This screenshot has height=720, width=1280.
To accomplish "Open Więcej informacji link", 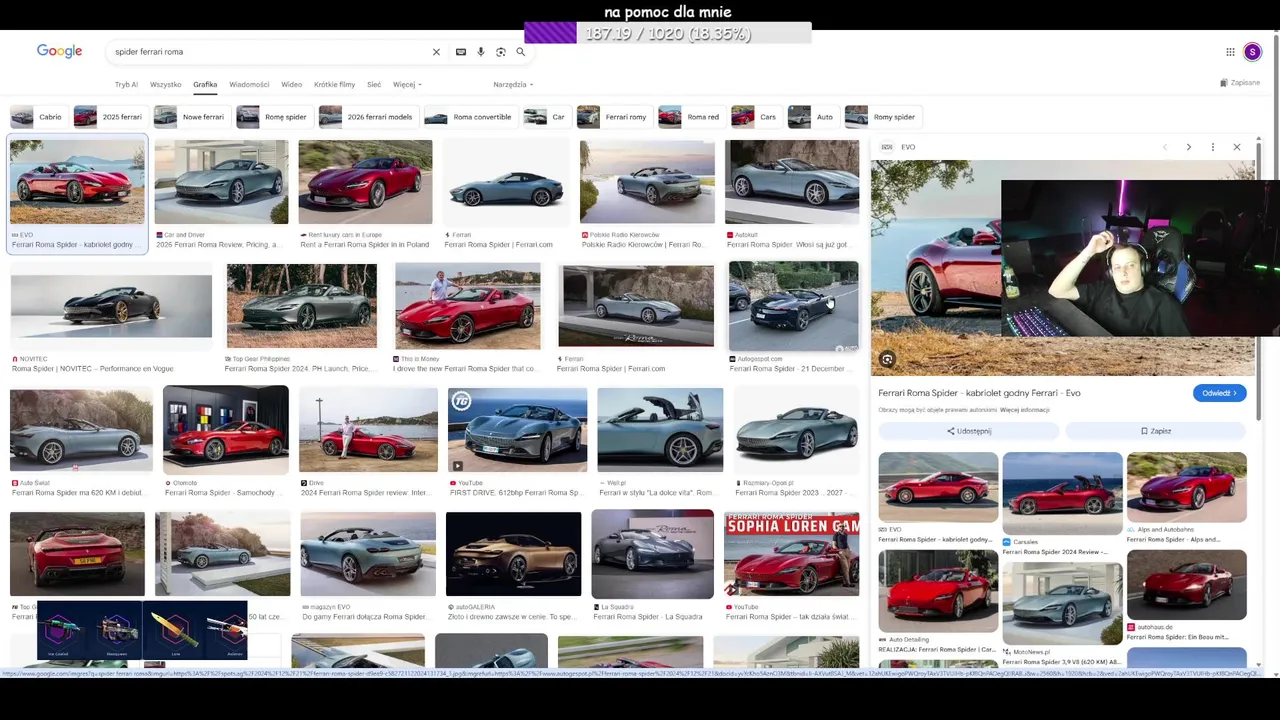I will (x=1025, y=410).
